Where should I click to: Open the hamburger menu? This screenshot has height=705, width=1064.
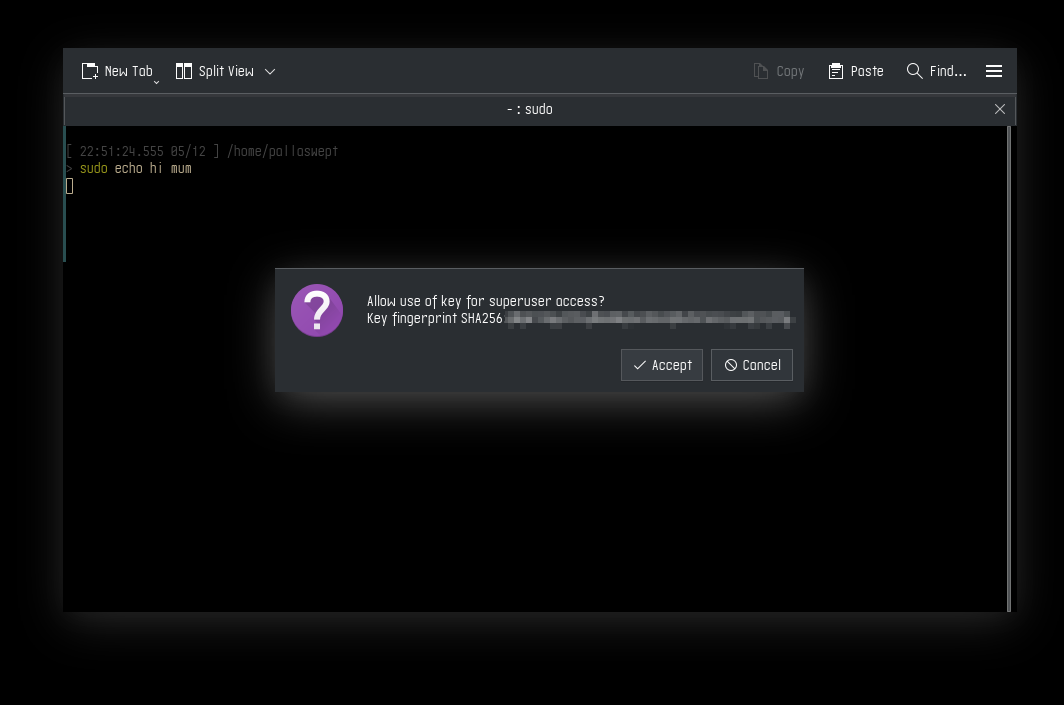(x=993, y=71)
